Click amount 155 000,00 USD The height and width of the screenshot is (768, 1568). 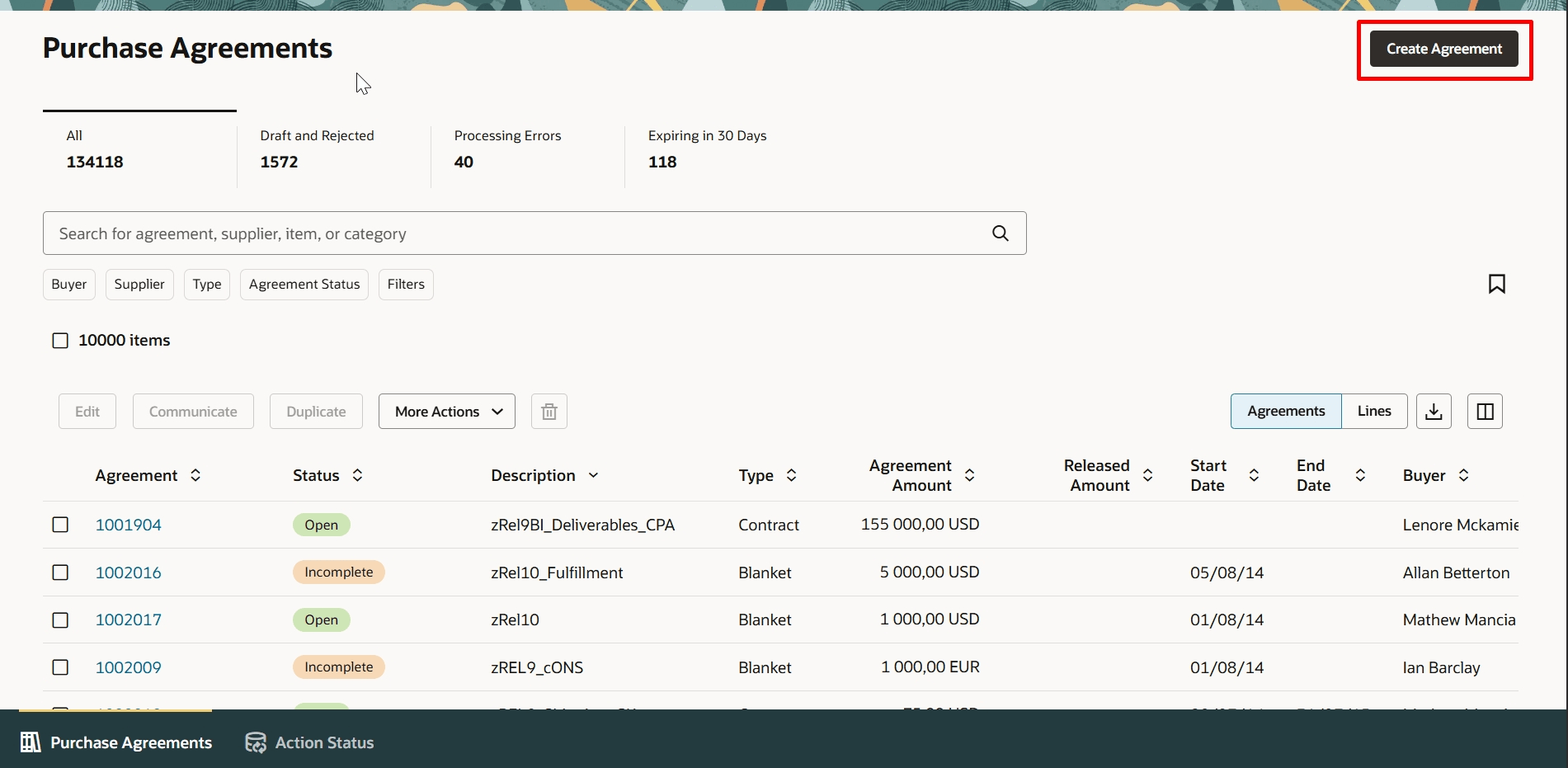coord(921,525)
